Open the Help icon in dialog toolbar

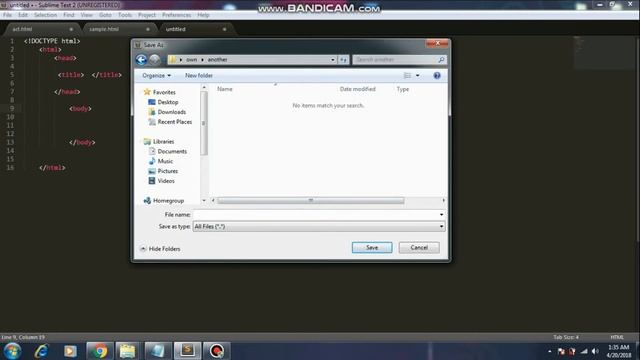pyautogui.click(x=437, y=76)
